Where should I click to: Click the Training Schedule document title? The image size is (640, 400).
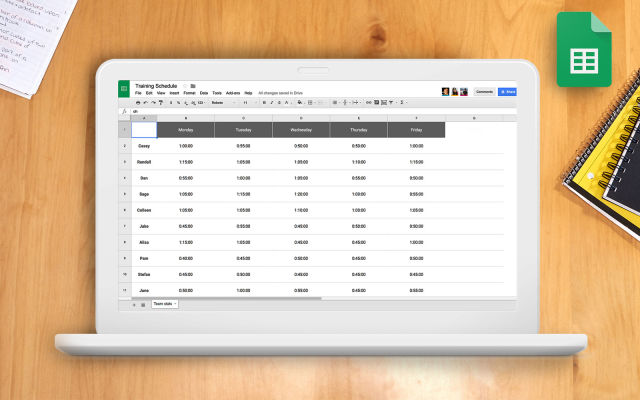click(159, 86)
